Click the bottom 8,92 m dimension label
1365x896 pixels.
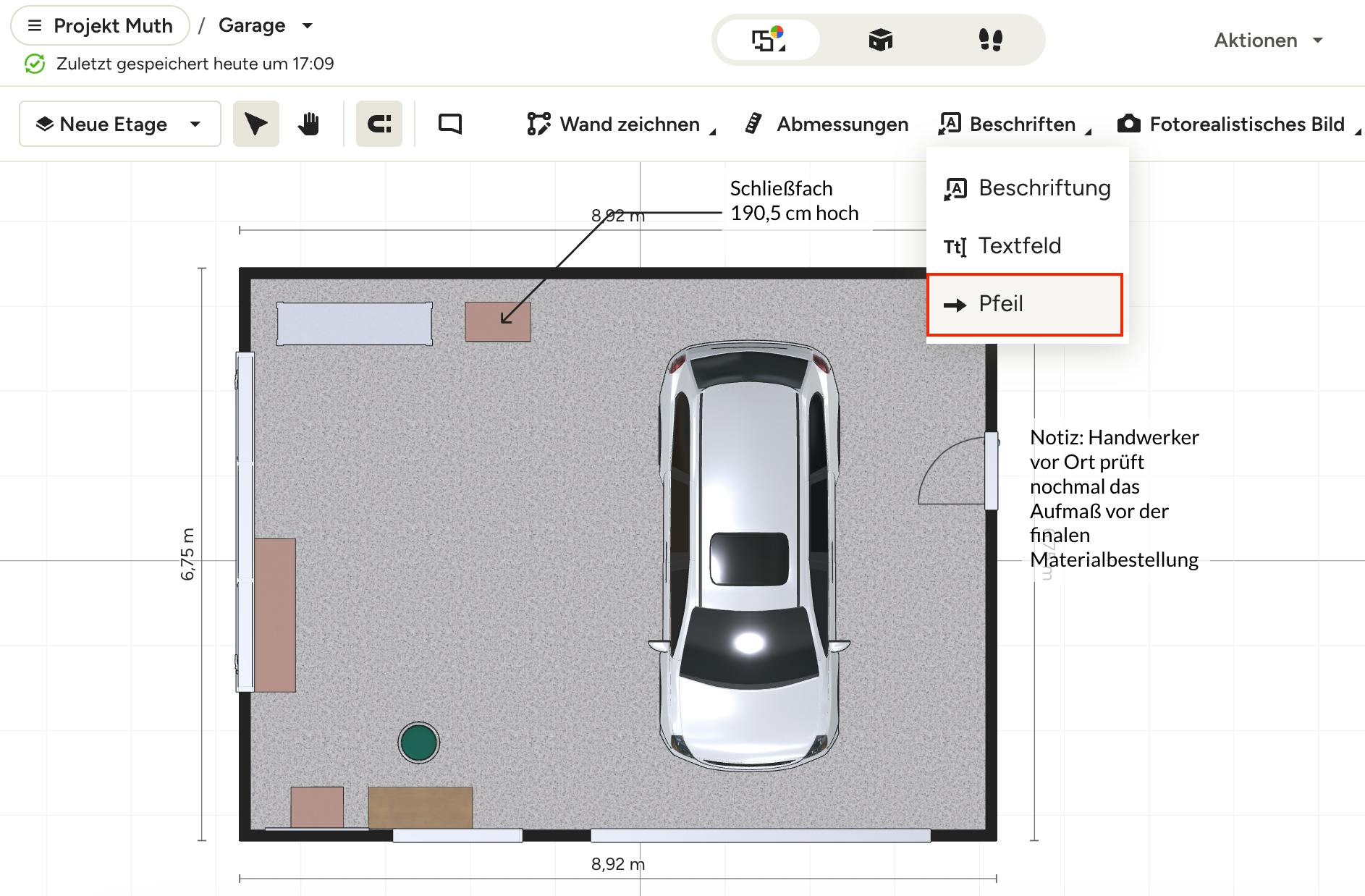[617, 864]
